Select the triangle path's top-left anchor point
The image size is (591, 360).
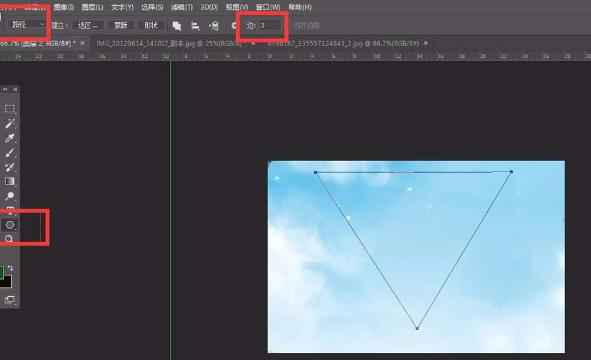[315, 173]
